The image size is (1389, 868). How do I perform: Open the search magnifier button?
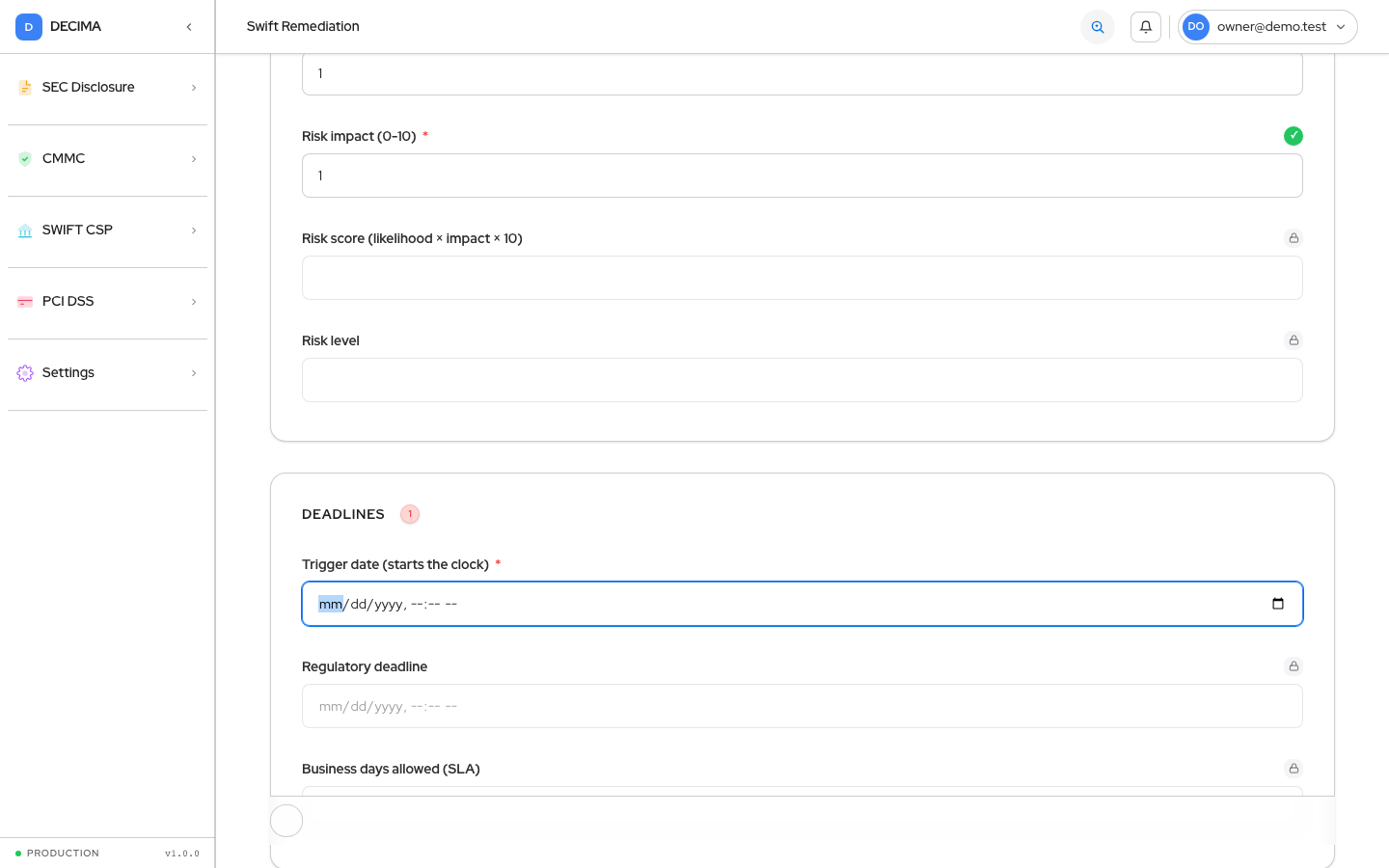[x=1098, y=27]
